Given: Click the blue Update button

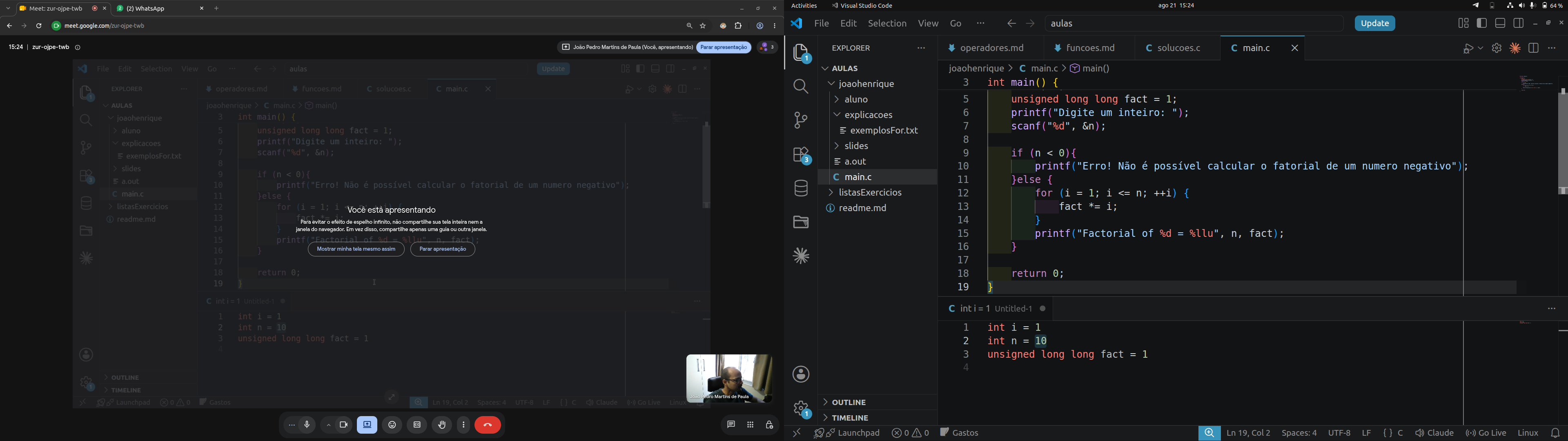Looking at the screenshot, I should pos(1374,23).
